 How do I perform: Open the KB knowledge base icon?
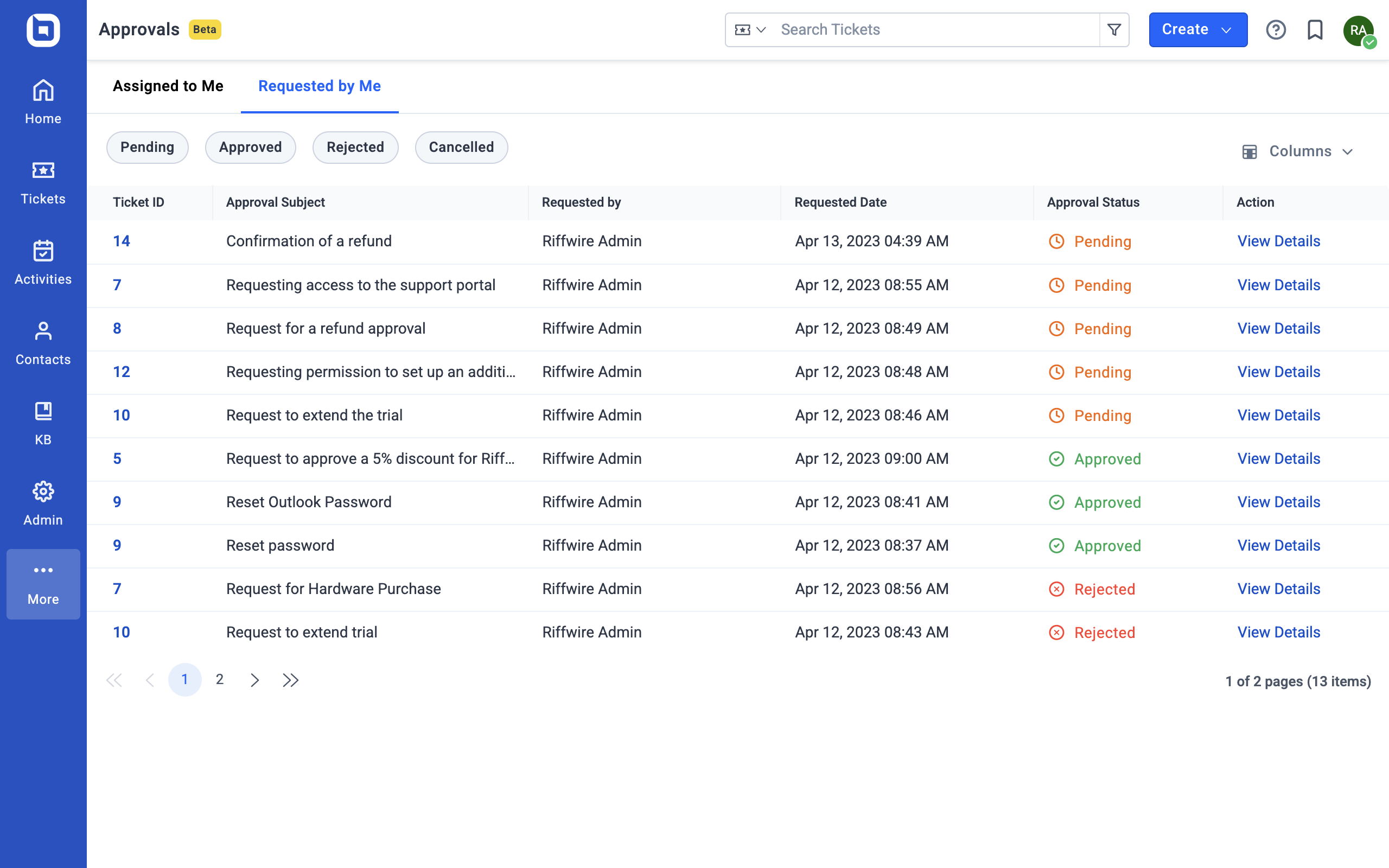coord(43,423)
